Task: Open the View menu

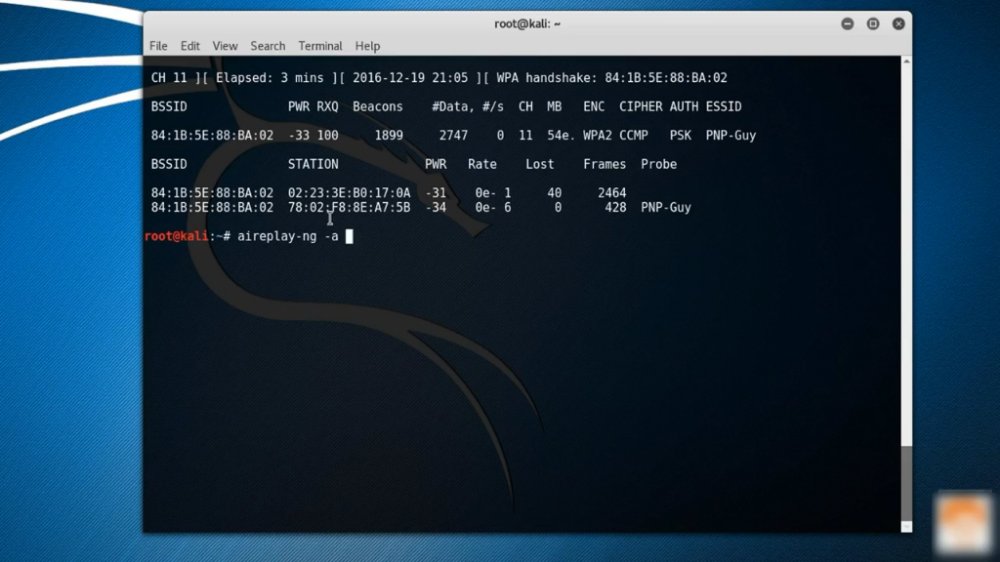Action: [x=224, y=46]
